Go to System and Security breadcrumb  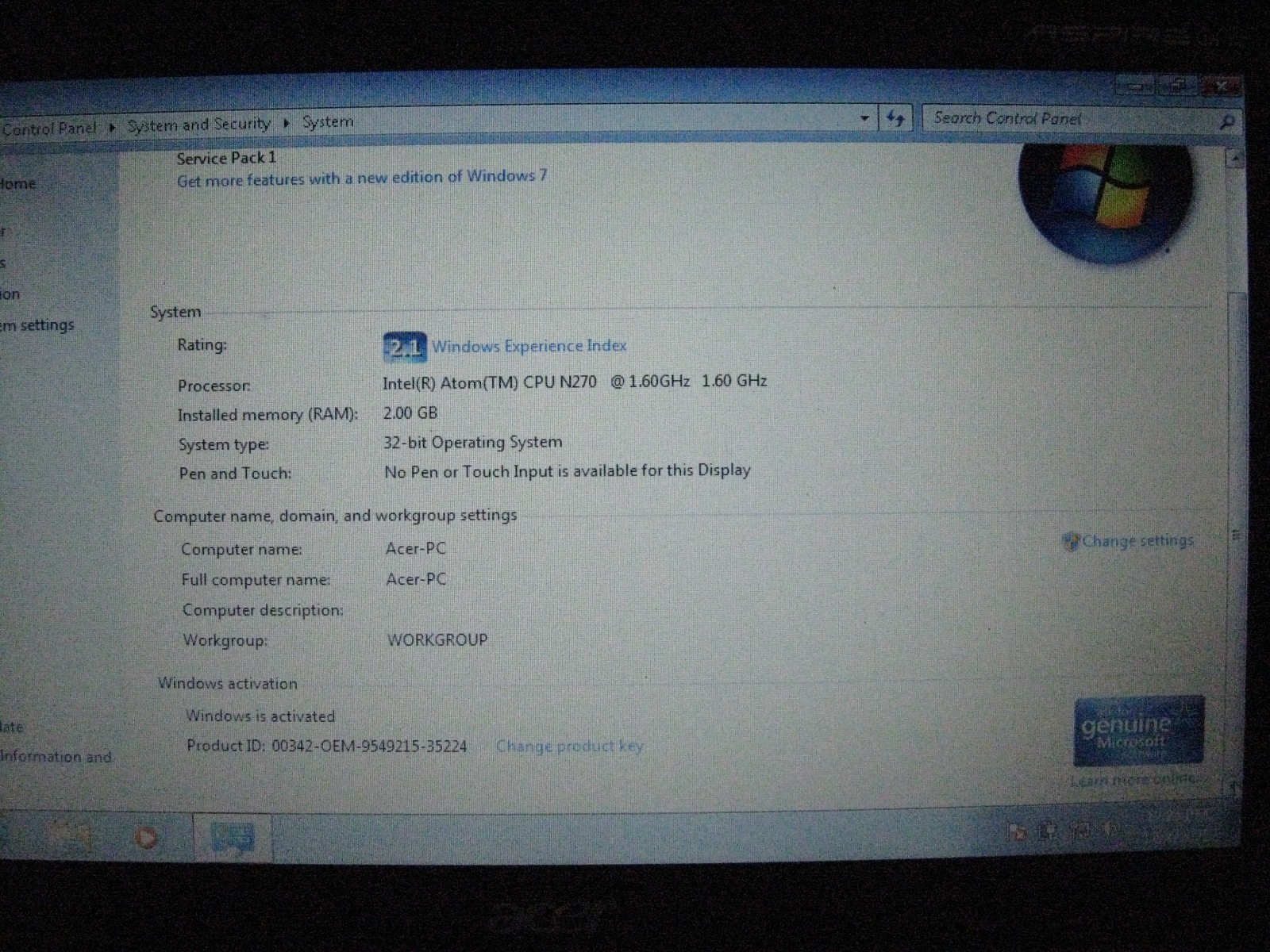tap(199, 125)
